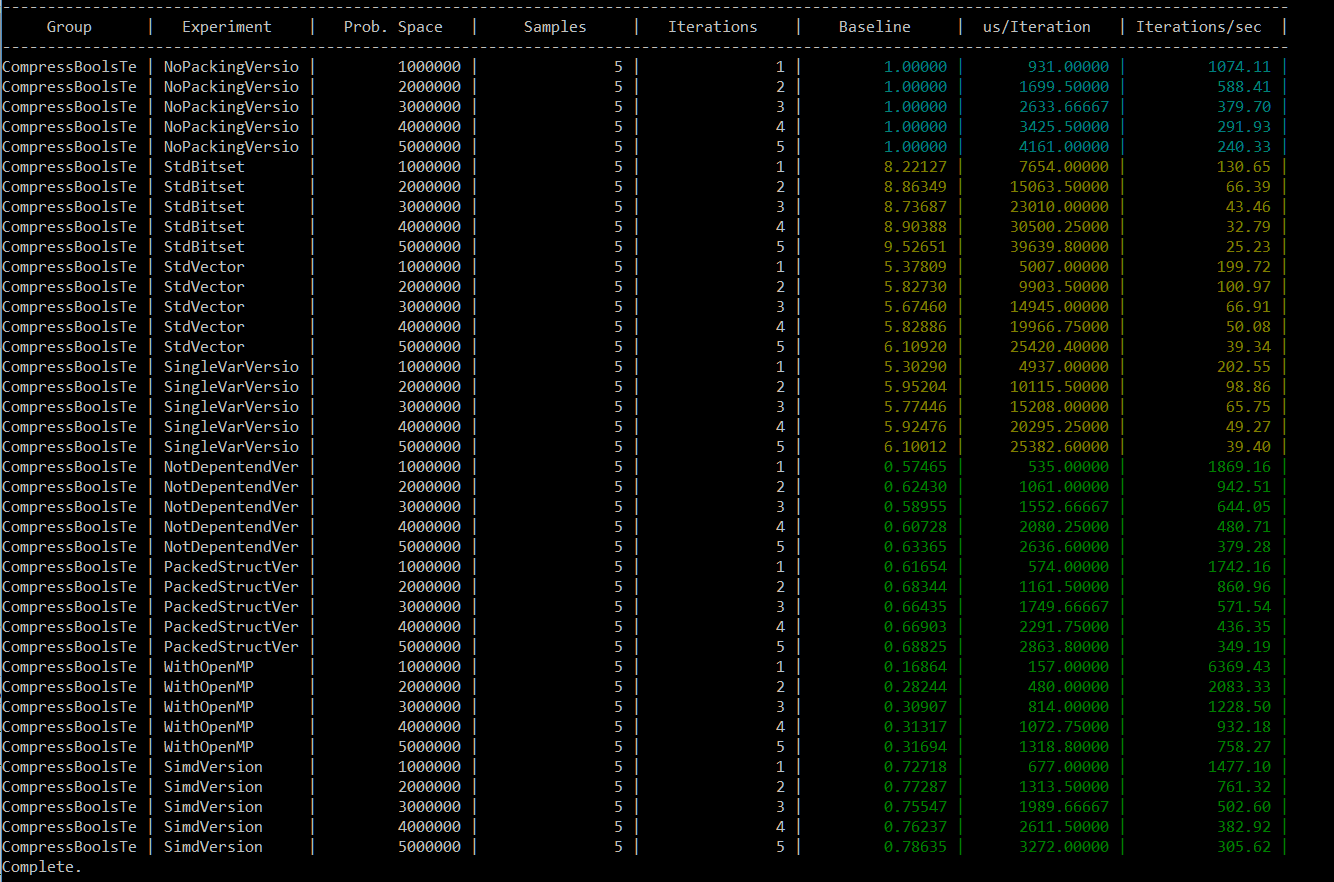Select the us/Iteration value "931.00000"
Image resolution: width=1334 pixels, height=882 pixels.
pyautogui.click(x=1069, y=67)
